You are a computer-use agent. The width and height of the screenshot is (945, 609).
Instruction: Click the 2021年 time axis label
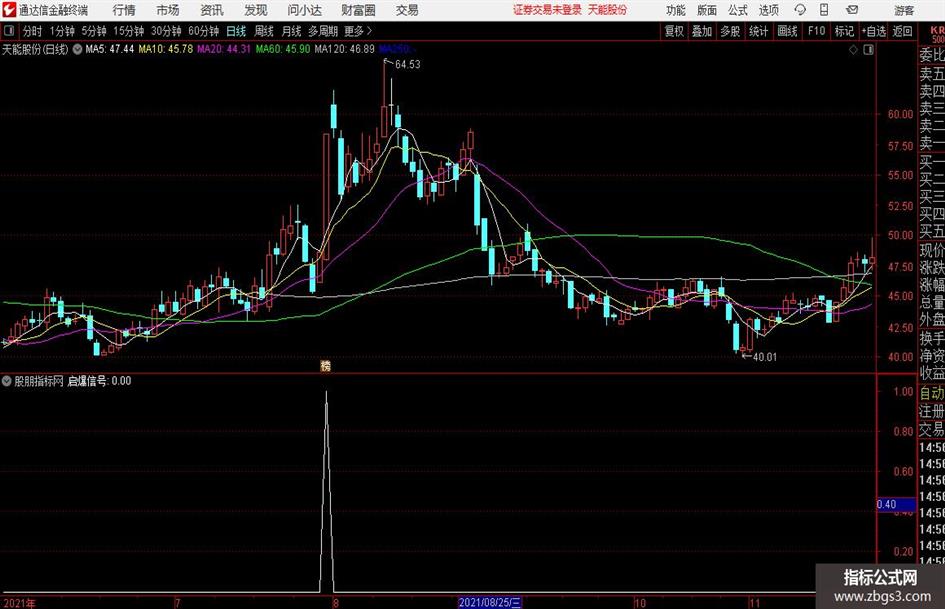20,603
